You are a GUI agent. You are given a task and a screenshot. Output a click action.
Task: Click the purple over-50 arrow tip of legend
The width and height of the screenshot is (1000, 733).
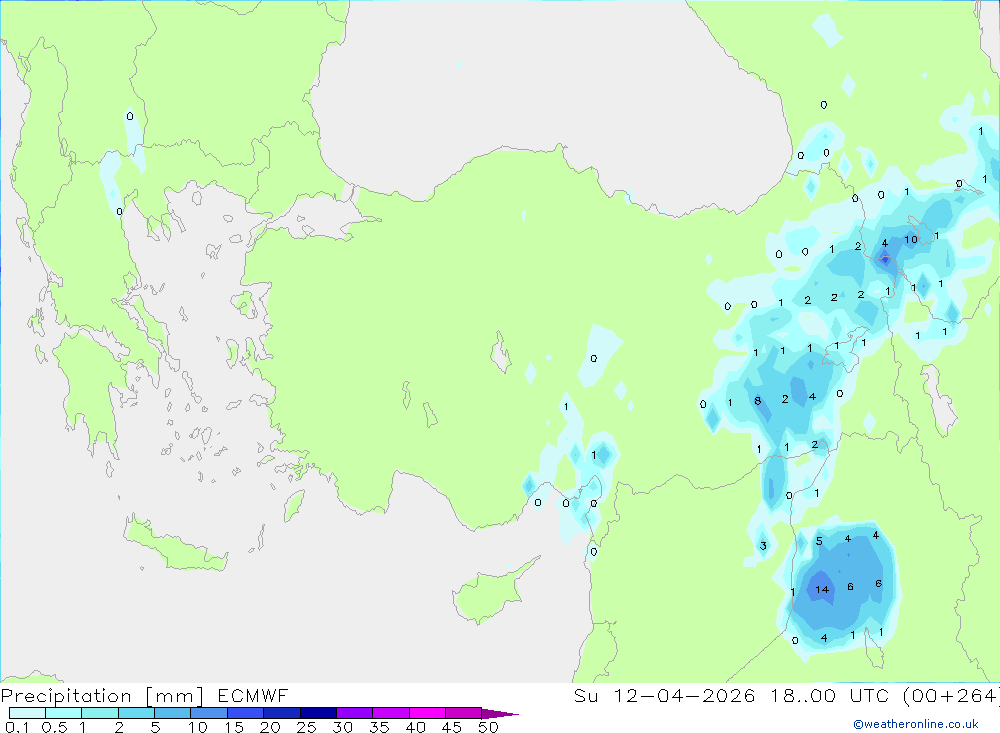point(499,714)
